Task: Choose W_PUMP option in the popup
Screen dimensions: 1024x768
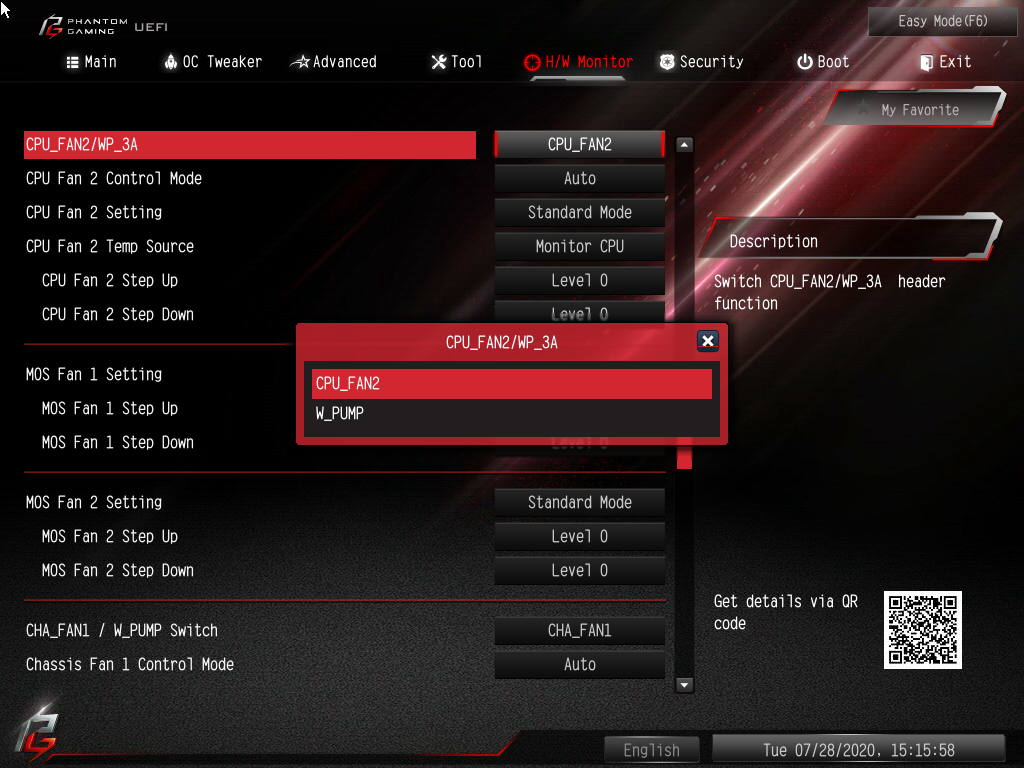Action: (x=512, y=413)
